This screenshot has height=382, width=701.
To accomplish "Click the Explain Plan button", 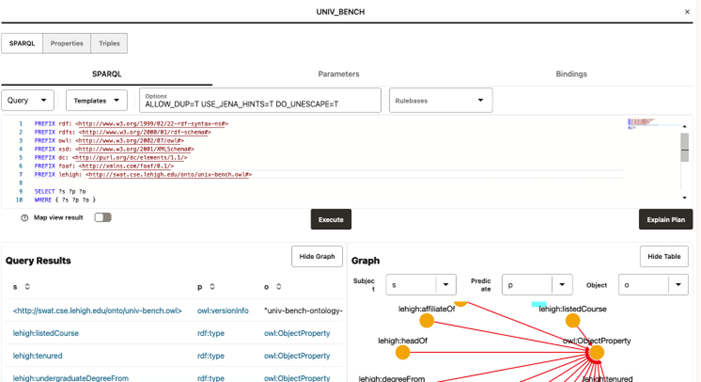I will [x=666, y=219].
